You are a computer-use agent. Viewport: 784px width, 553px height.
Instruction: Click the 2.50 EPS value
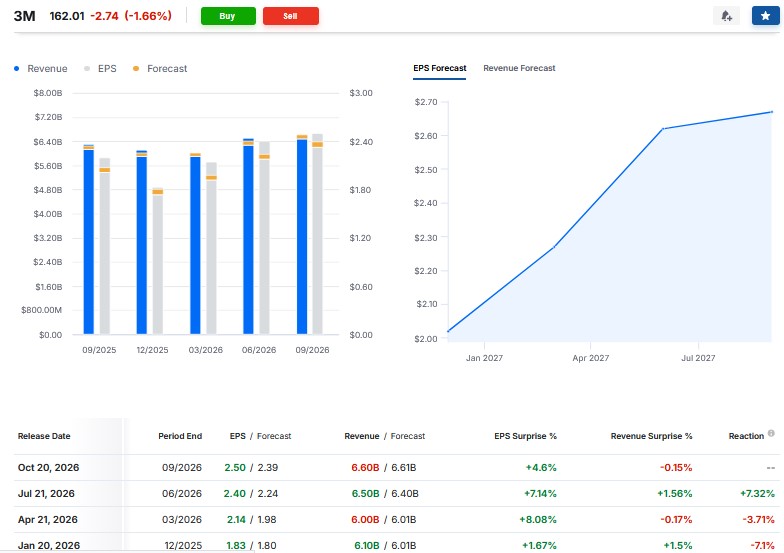pos(235,468)
